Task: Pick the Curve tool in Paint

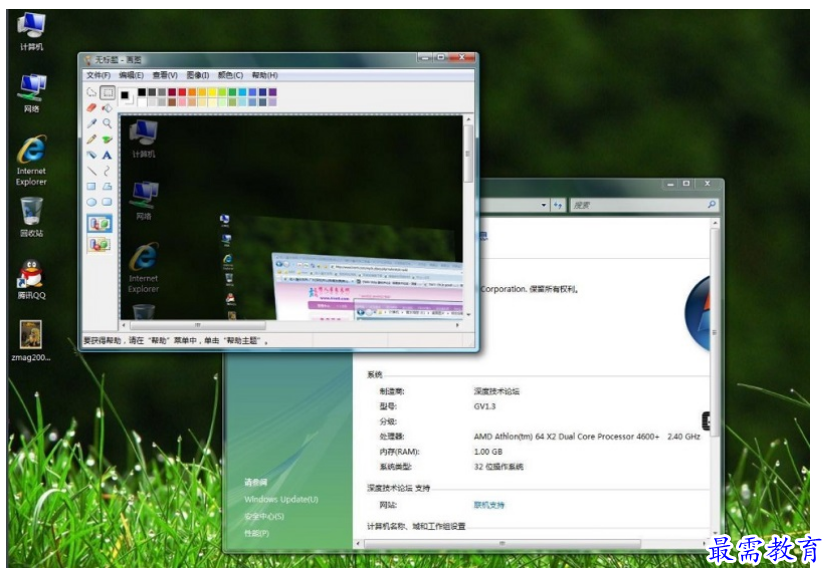Action: tap(107, 171)
